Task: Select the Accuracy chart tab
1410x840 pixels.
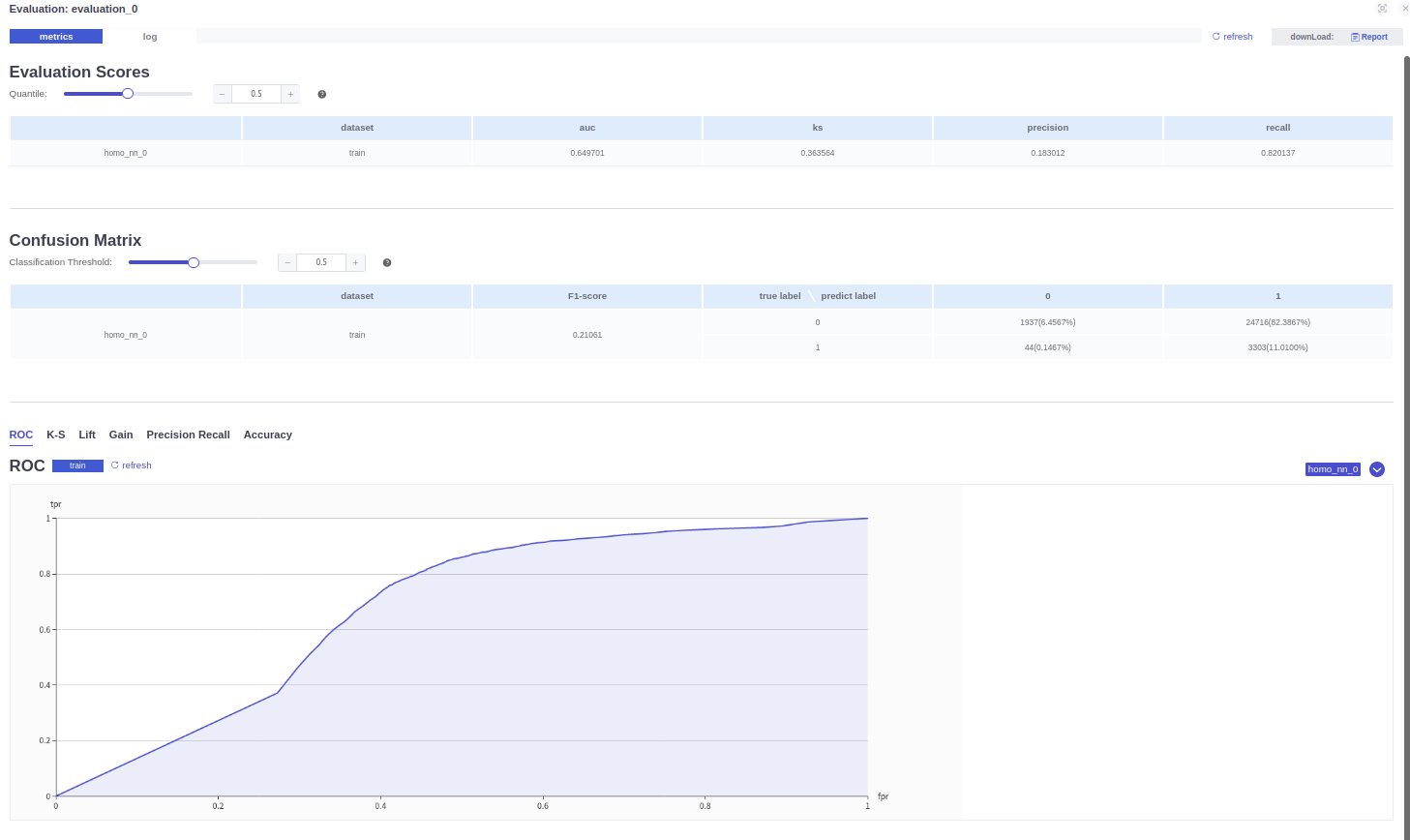Action: click(x=268, y=435)
